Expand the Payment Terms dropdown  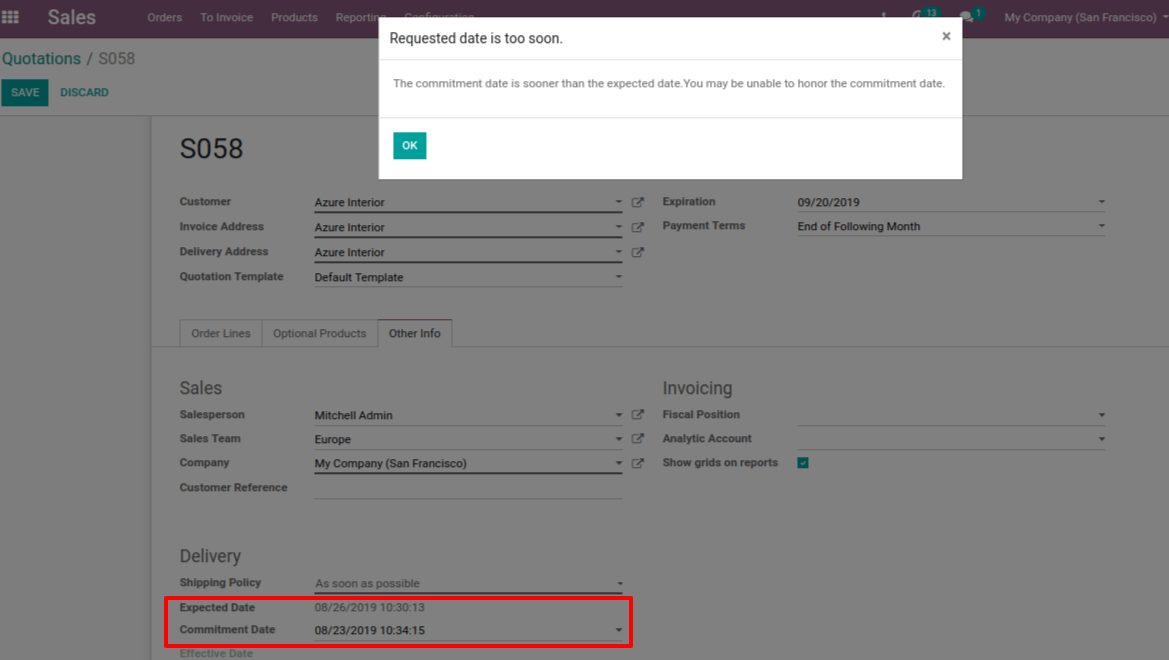coord(1101,226)
